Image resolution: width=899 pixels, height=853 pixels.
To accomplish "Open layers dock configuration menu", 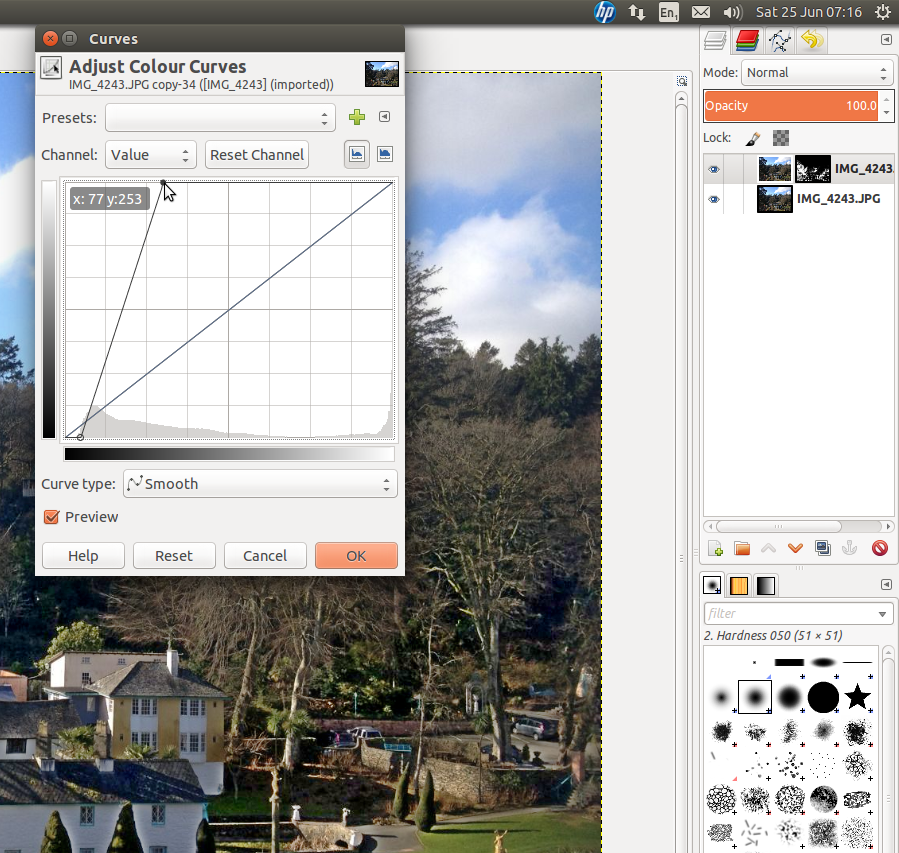I will tap(886, 40).
